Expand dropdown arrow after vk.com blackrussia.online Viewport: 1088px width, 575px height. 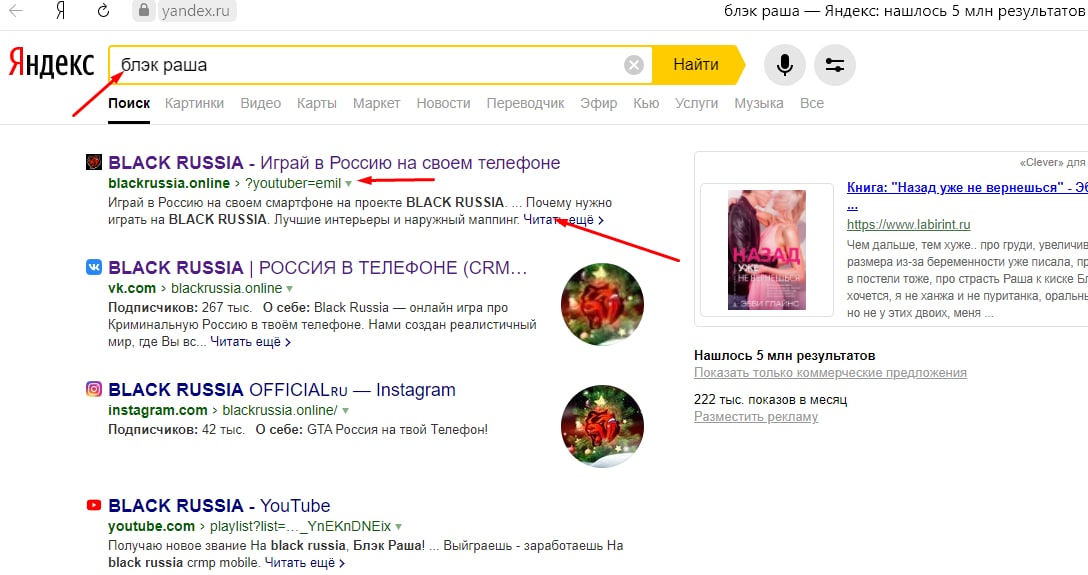289,289
